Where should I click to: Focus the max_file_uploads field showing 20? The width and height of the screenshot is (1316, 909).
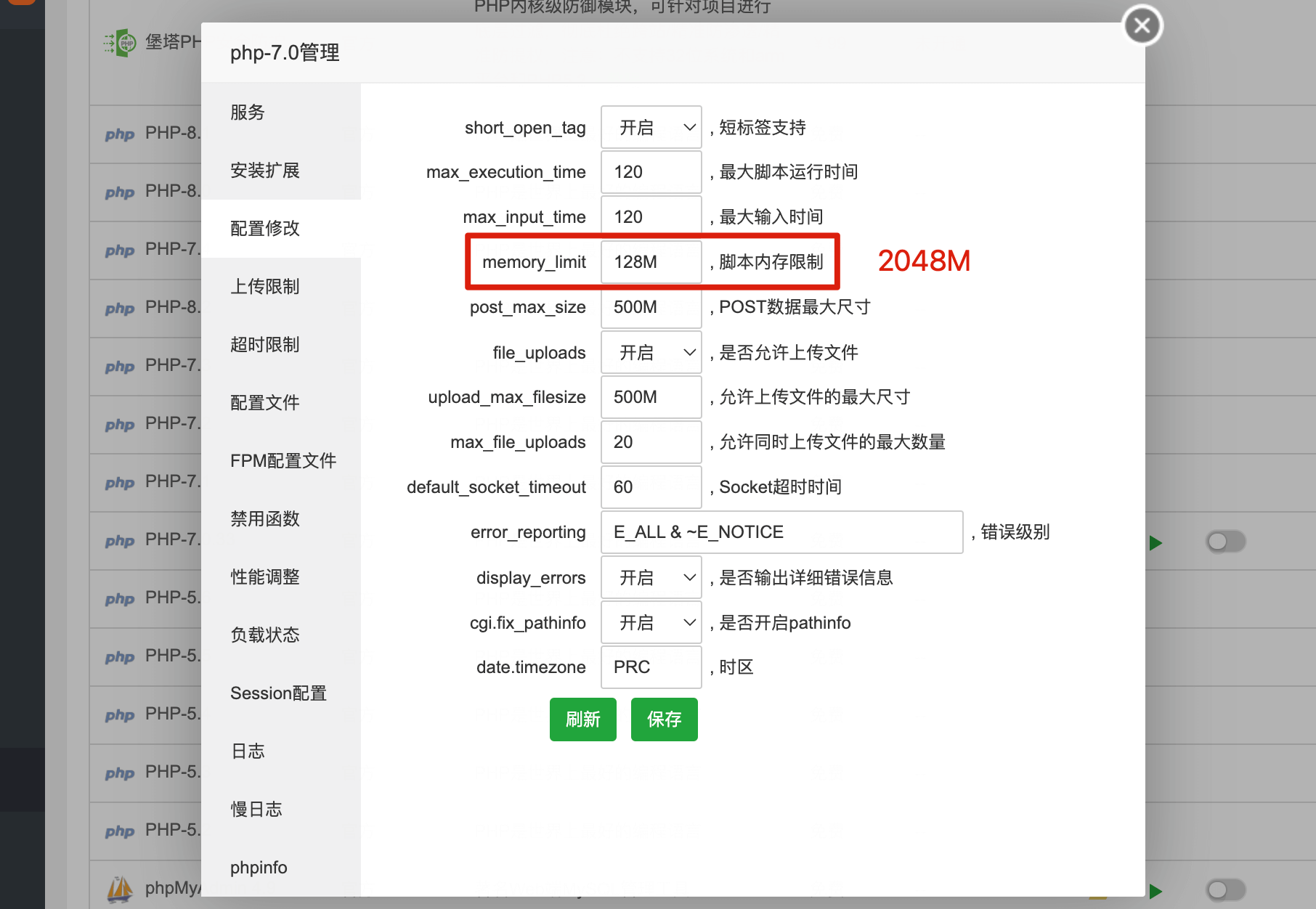651,442
